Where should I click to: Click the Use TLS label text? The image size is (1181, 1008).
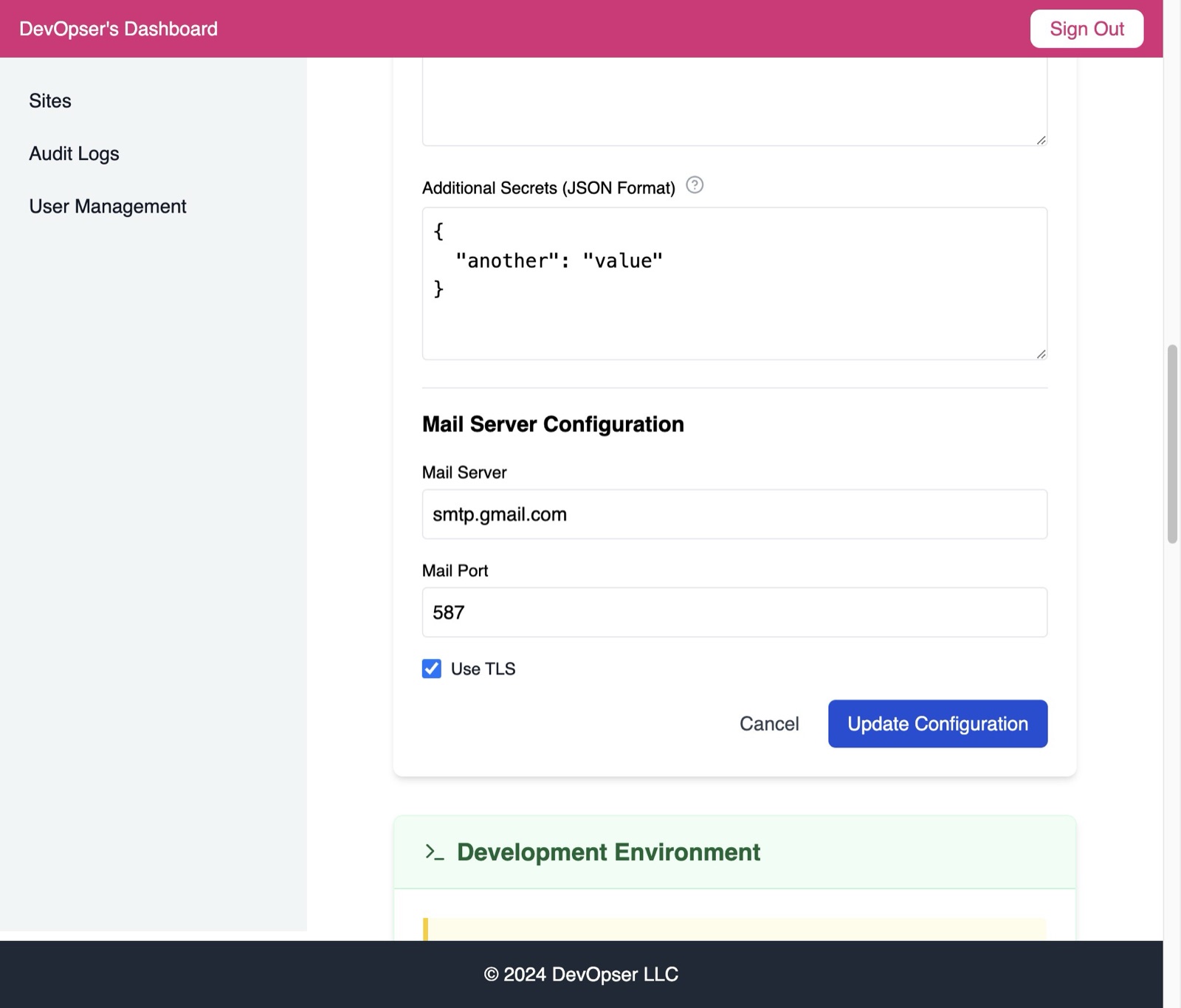pyautogui.click(x=483, y=669)
